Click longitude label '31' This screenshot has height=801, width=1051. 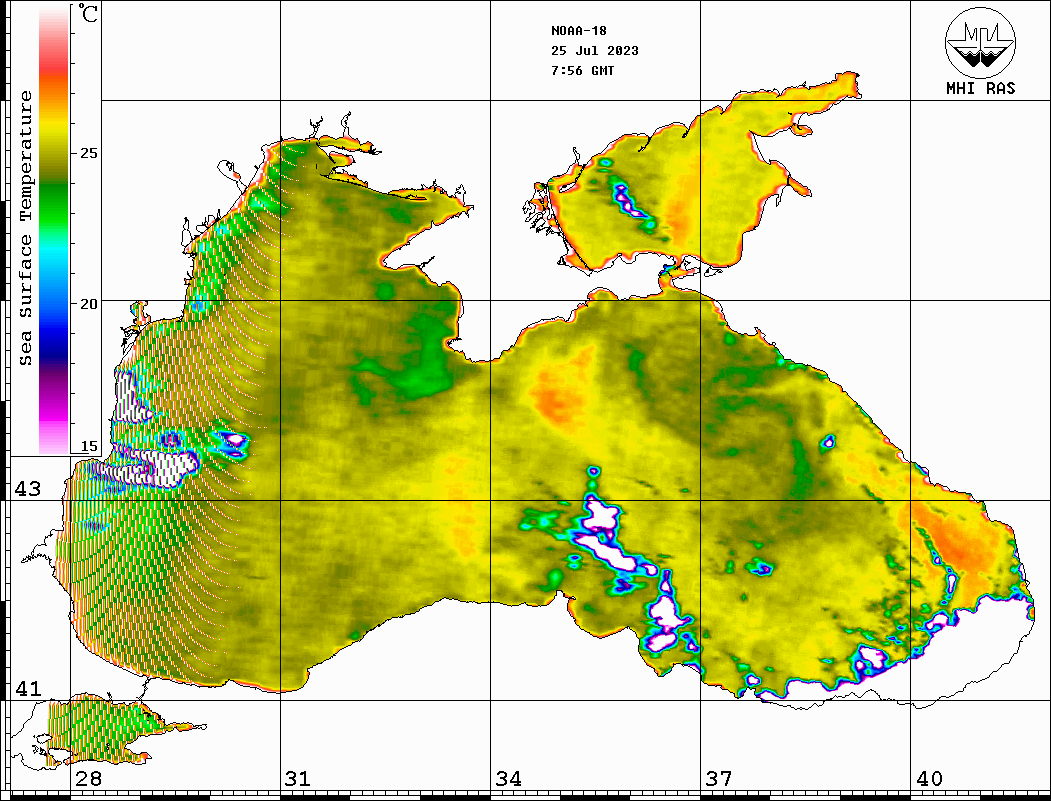(298, 779)
